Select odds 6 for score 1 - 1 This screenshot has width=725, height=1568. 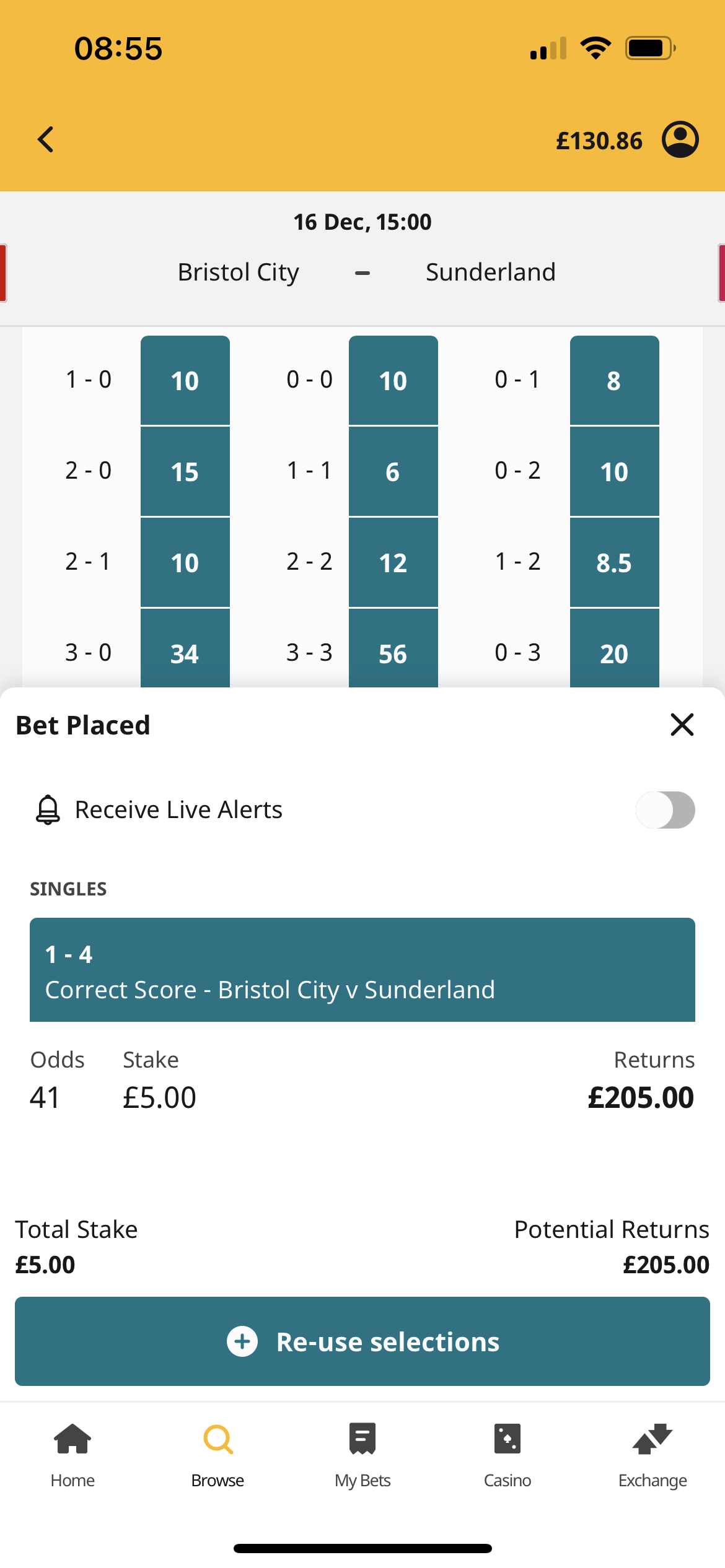[393, 471]
